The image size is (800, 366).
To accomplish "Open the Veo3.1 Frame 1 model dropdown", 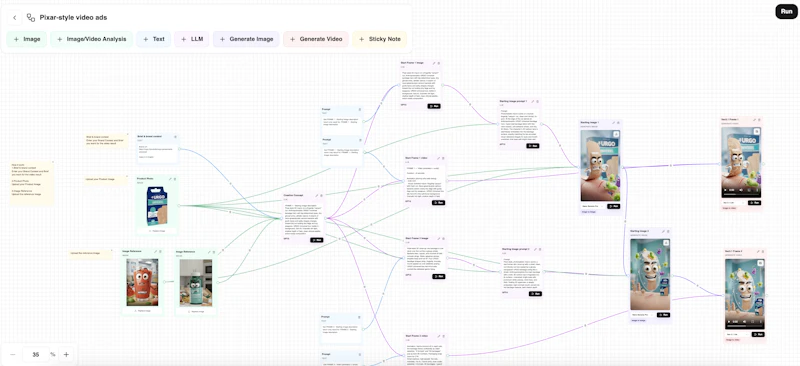I will pos(734,203).
